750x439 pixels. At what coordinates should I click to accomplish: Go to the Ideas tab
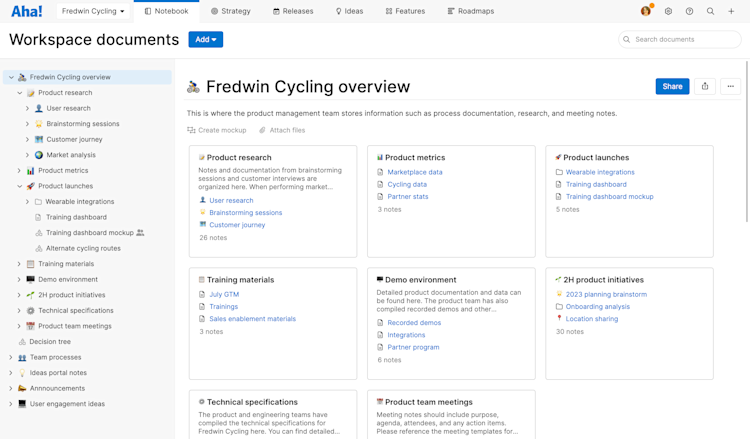tap(349, 11)
